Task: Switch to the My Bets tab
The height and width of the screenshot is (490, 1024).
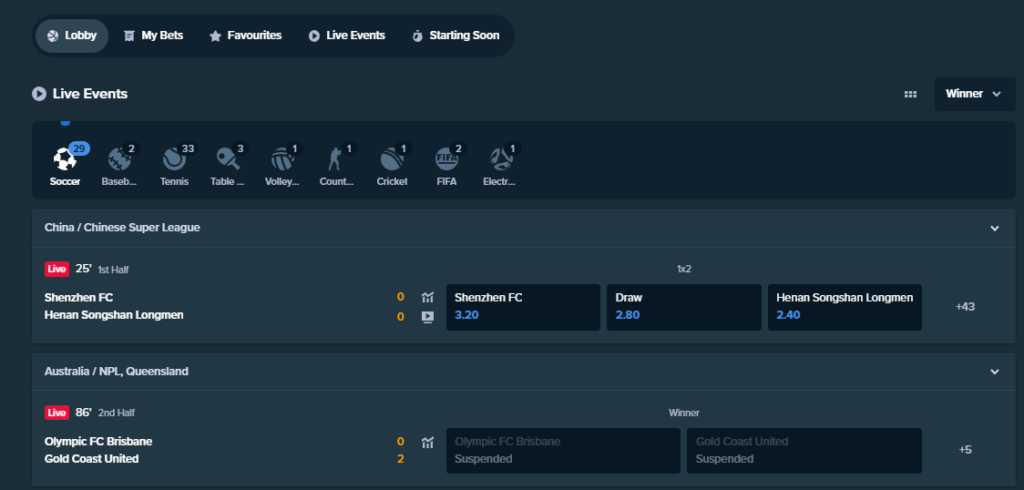Action: tap(153, 35)
